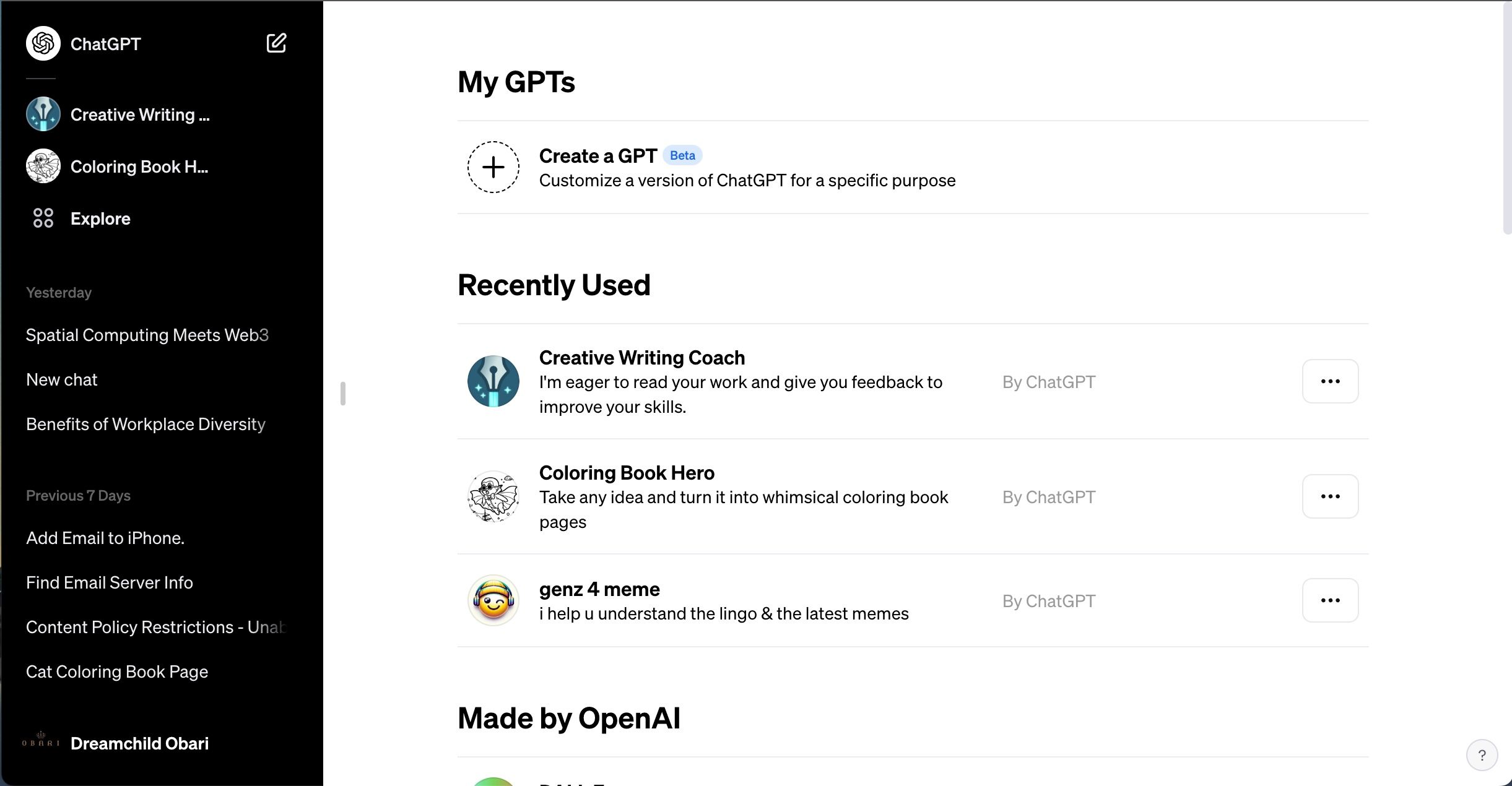
Task: Select Coloring Book Hero in sidebar
Action: [139, 166]
